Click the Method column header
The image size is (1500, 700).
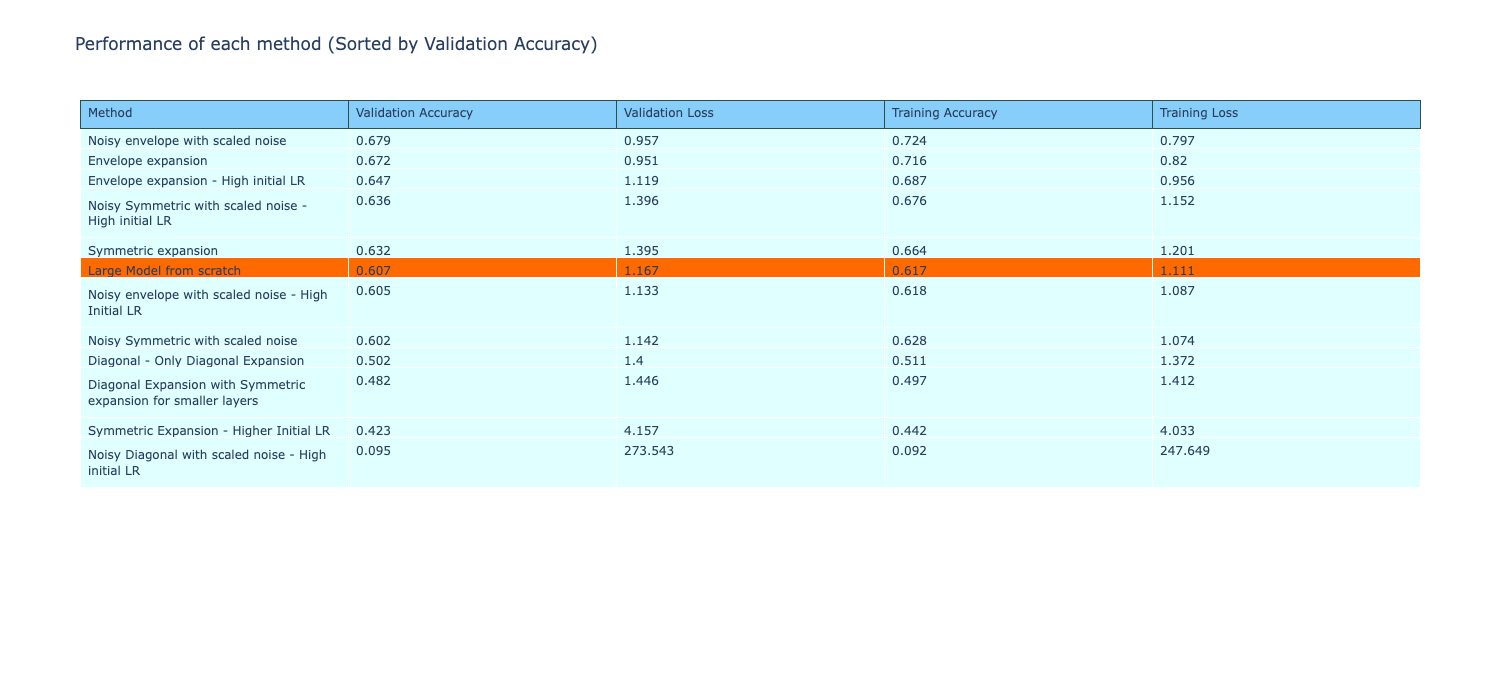point(110,113)
